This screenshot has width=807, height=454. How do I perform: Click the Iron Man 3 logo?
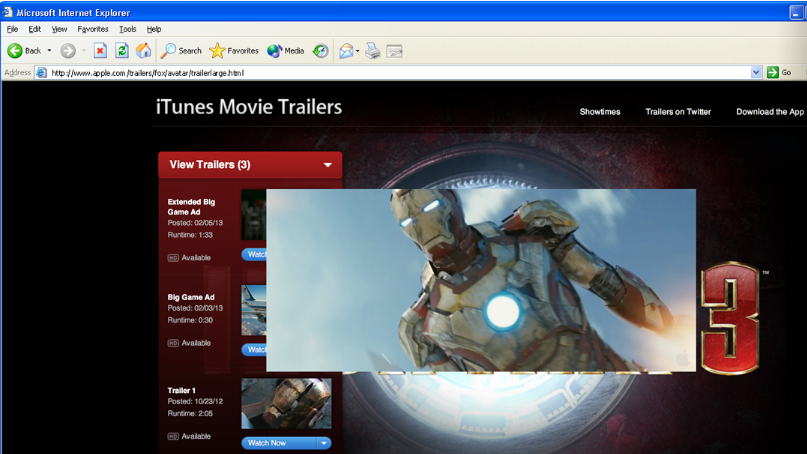(x=730, y=318)
